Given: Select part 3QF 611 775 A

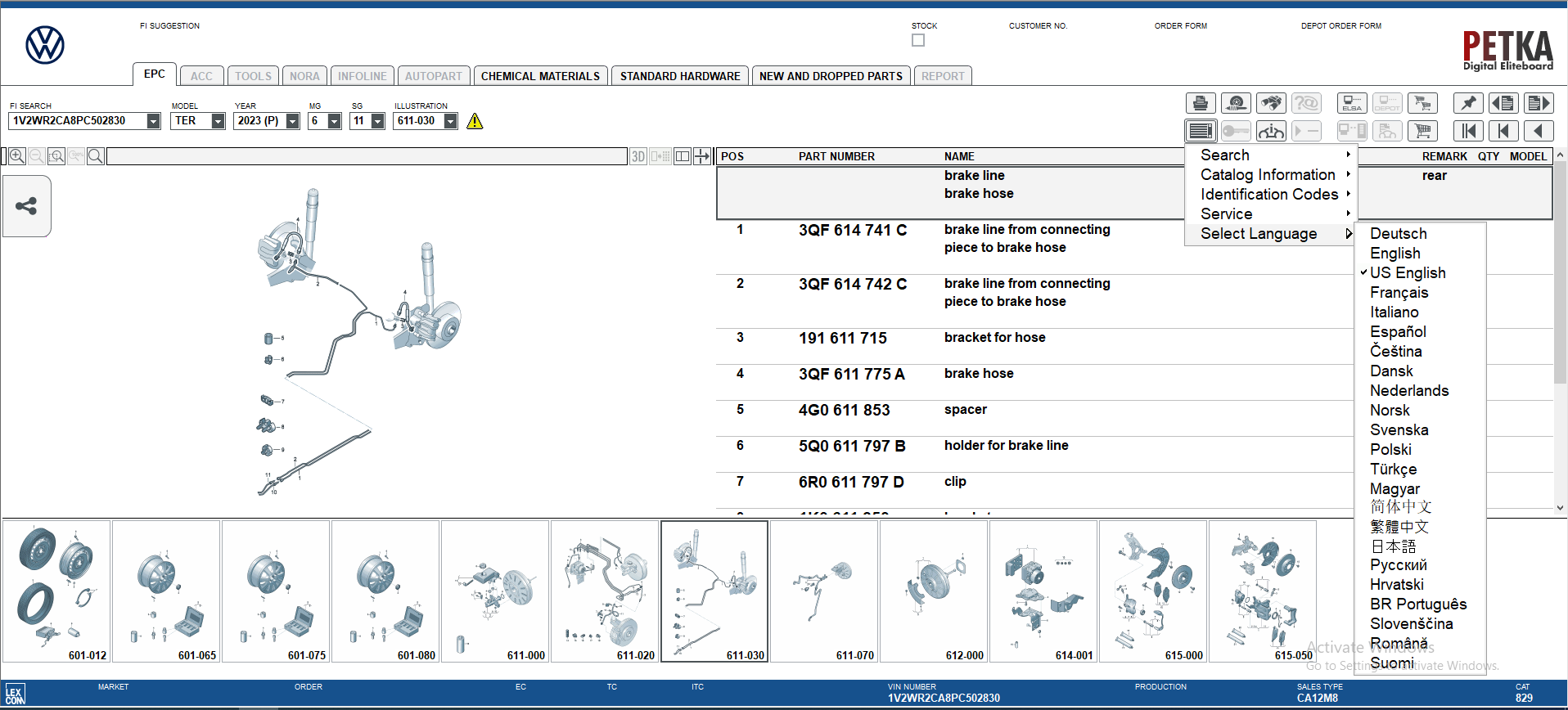Looking at the screenshot, I should click(x=851, y=375).
